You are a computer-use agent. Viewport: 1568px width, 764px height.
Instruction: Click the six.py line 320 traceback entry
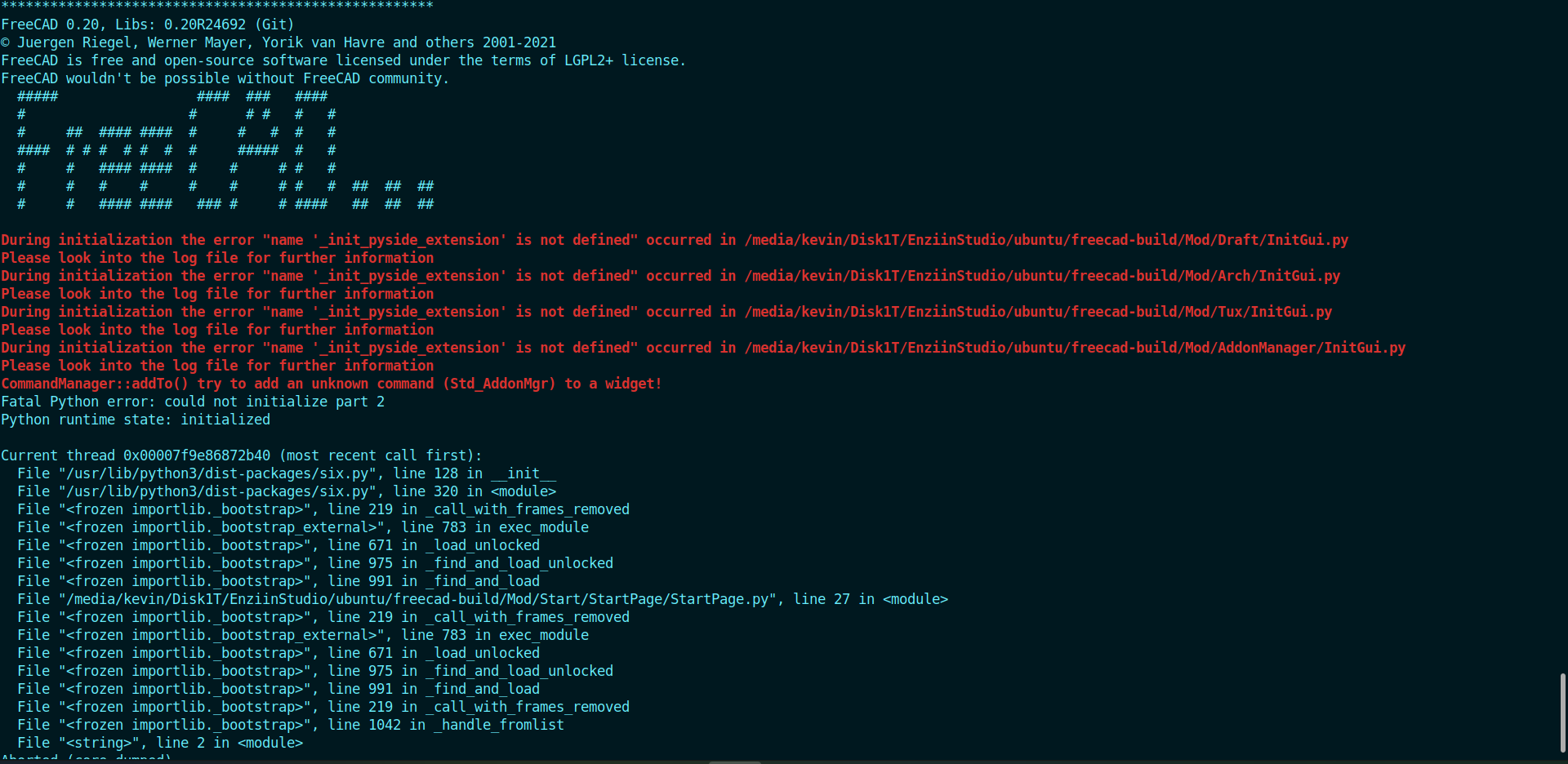coord(286,491)
